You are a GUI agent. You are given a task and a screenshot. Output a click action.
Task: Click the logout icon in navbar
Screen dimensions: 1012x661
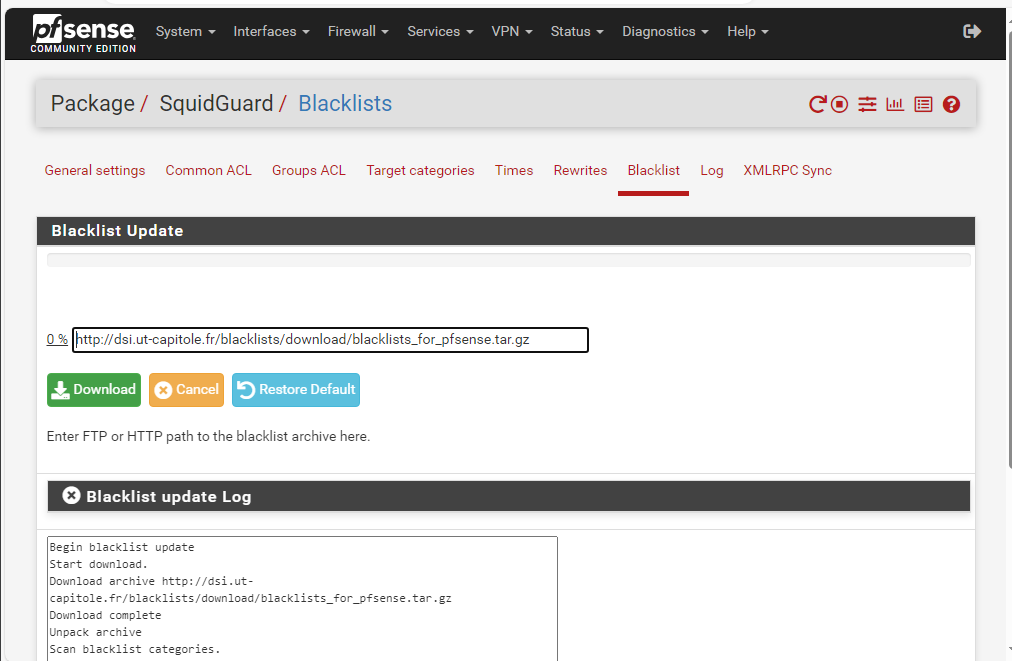tap(972, 32)
